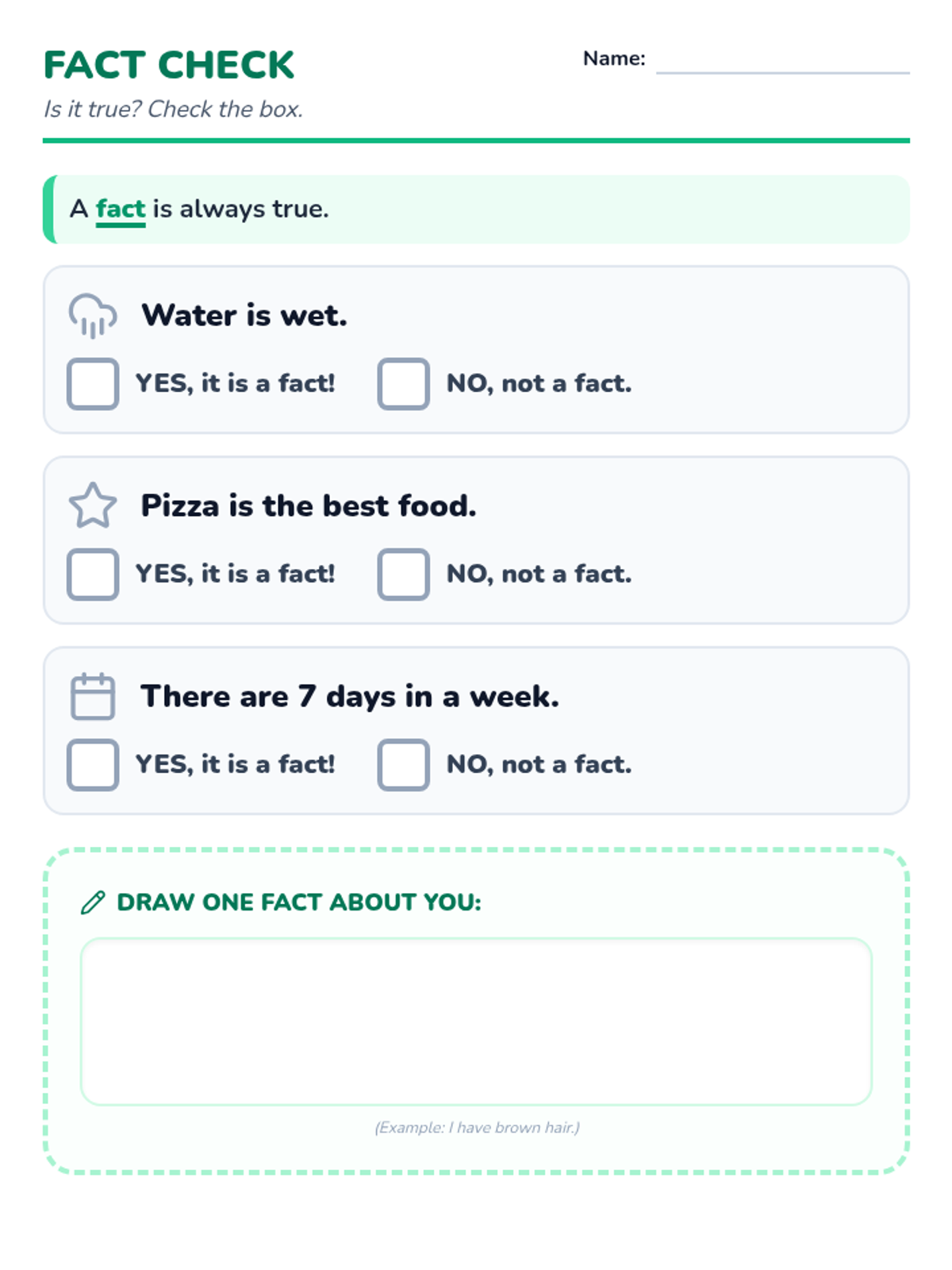Check NO for Water is wet
952x1270 pixels.
click(403, 384)
